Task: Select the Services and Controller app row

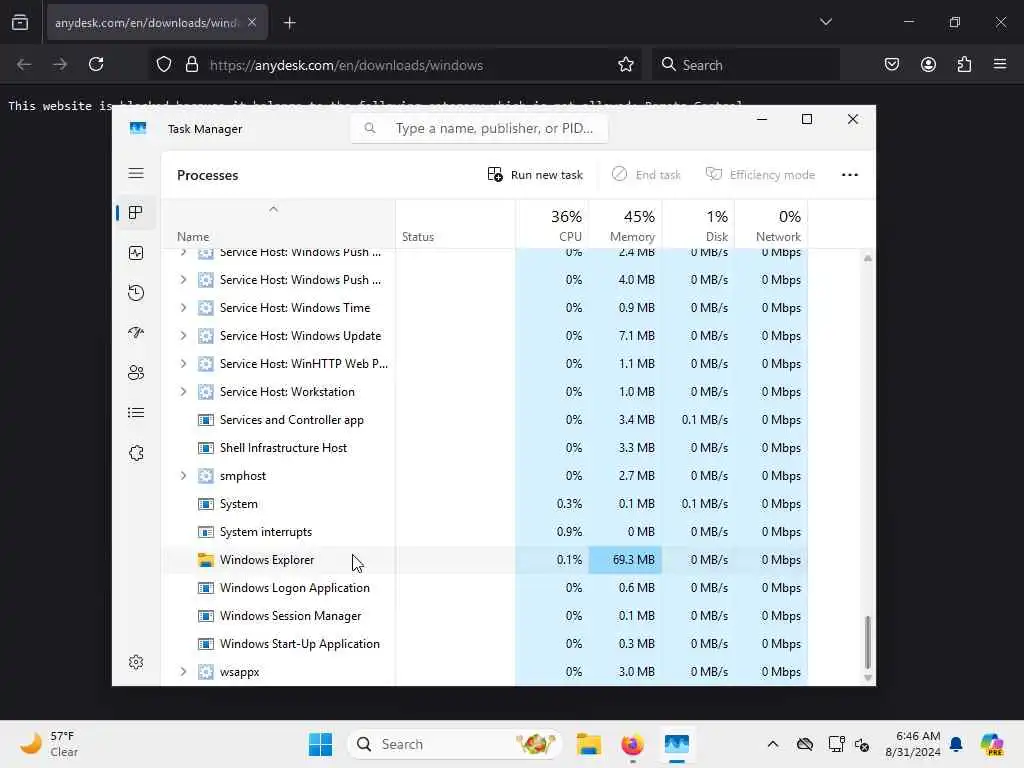Action: 484,420
